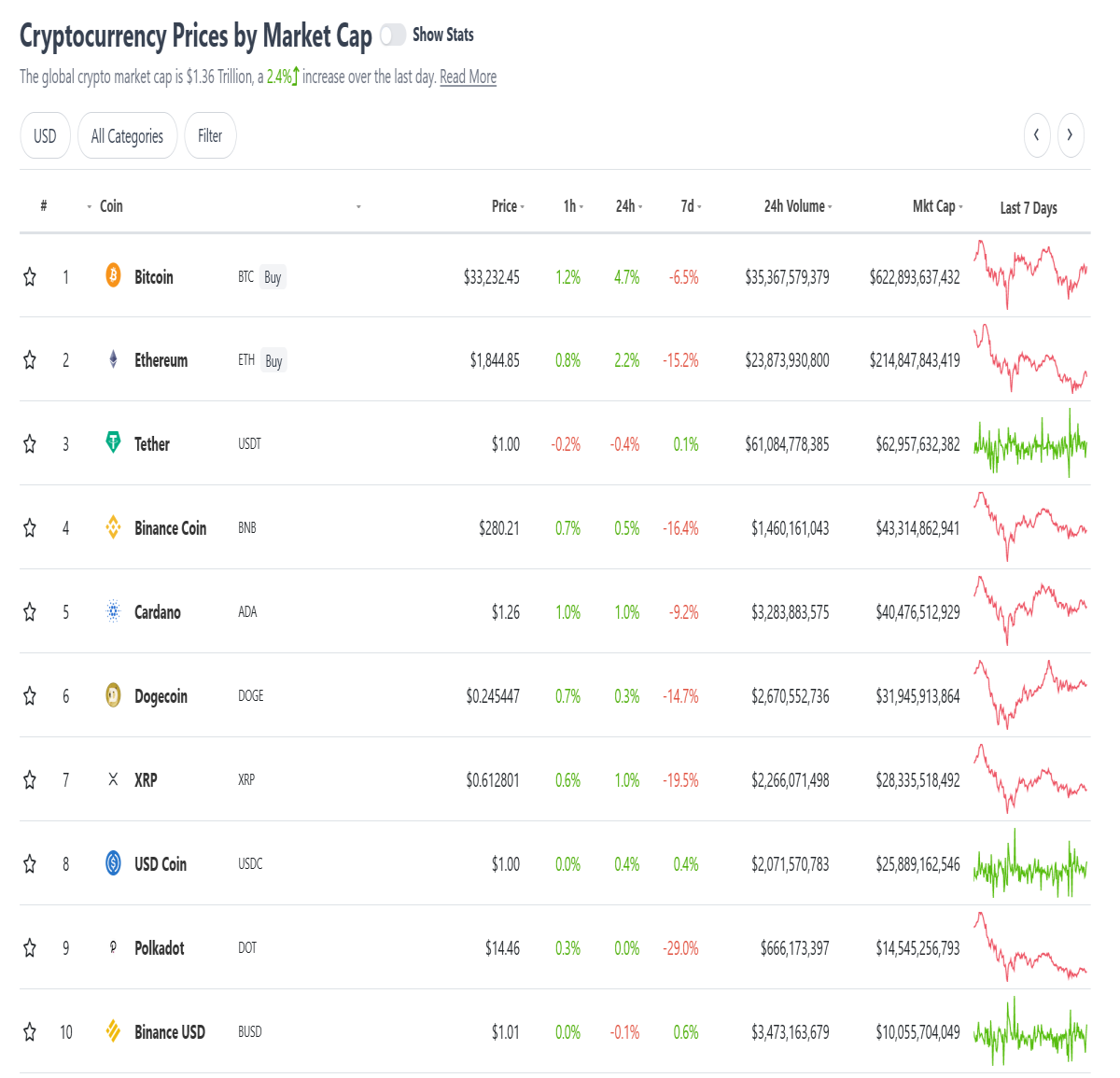This screenshot has width=1120, height=1078.
Task: Toggle the USD Coin favorite star
Action: (x=30, y=864)
